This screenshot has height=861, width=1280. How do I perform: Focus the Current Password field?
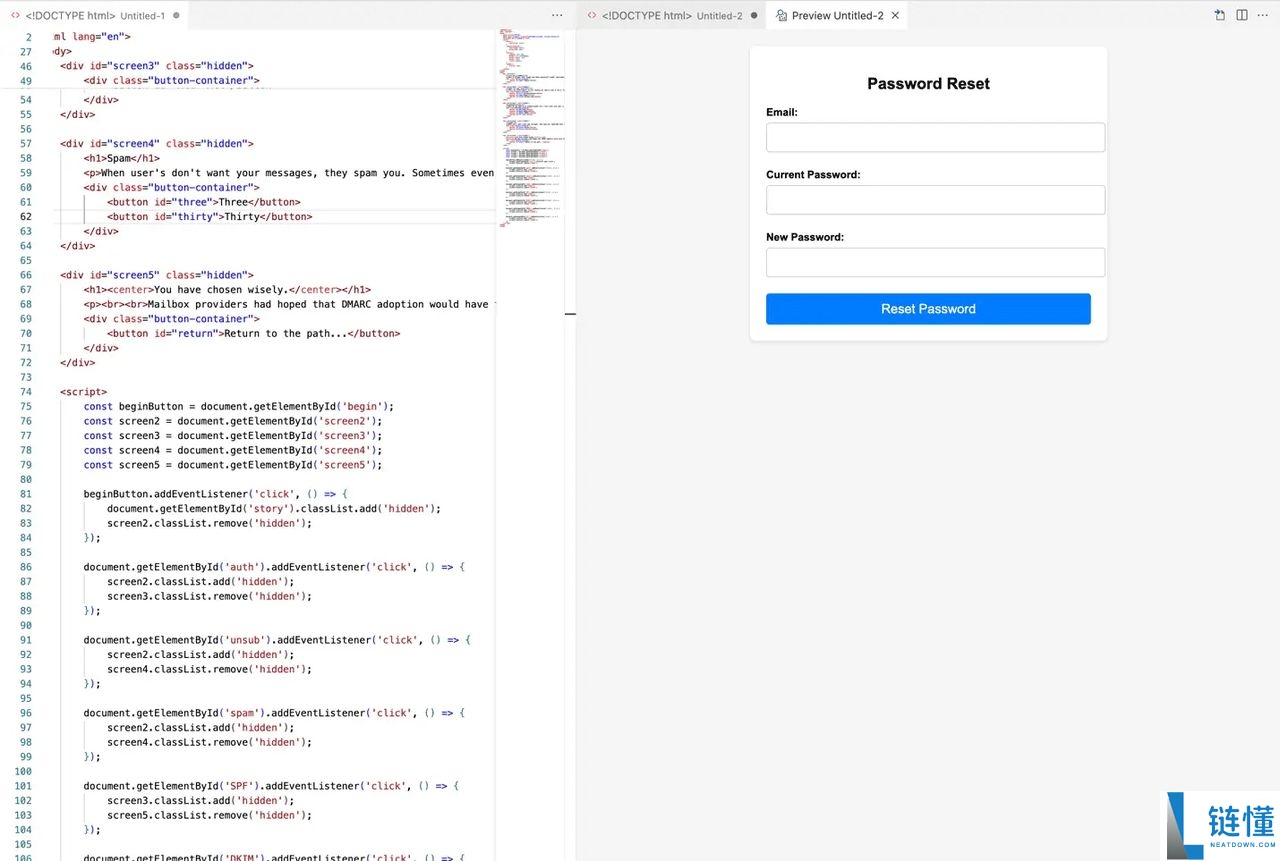point(935,200)
